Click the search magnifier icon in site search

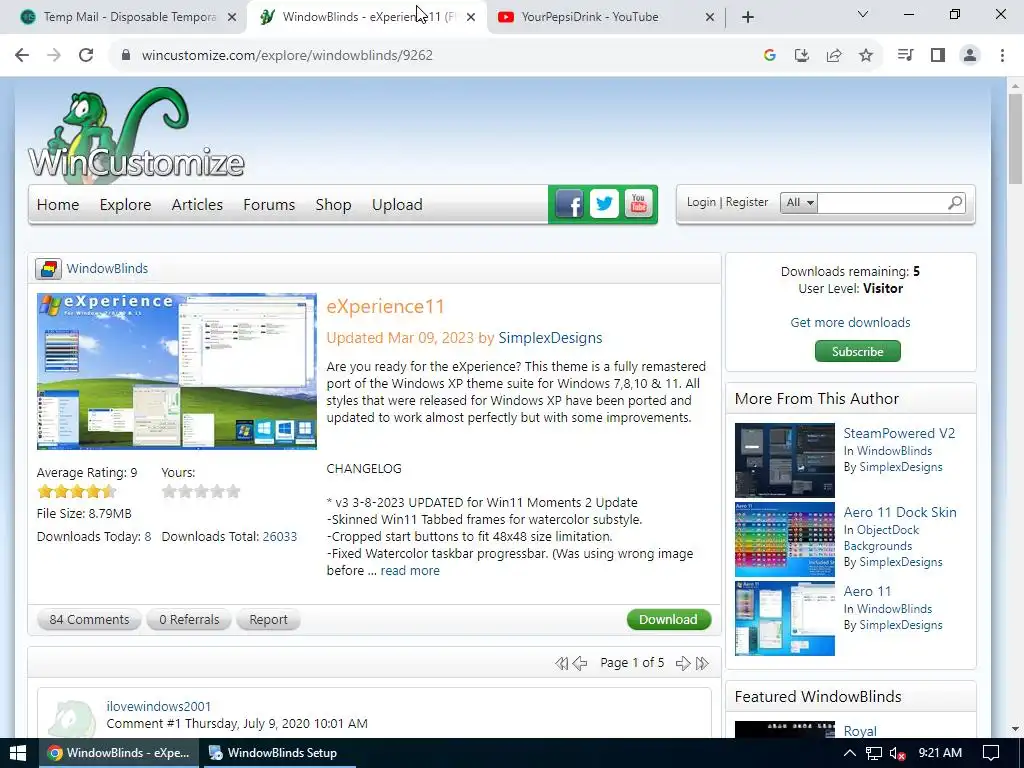point(955,203)
